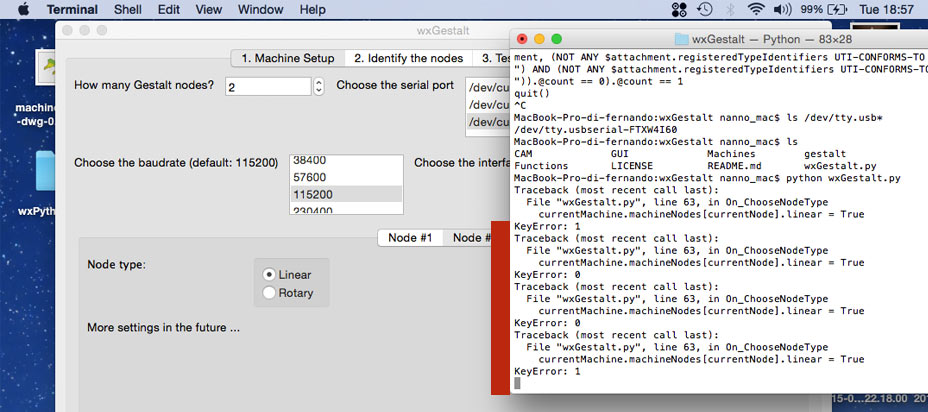The image size is (928, 412).
Task: Click the Time Machine menu bar icon
Action: [x=704, y=9]
